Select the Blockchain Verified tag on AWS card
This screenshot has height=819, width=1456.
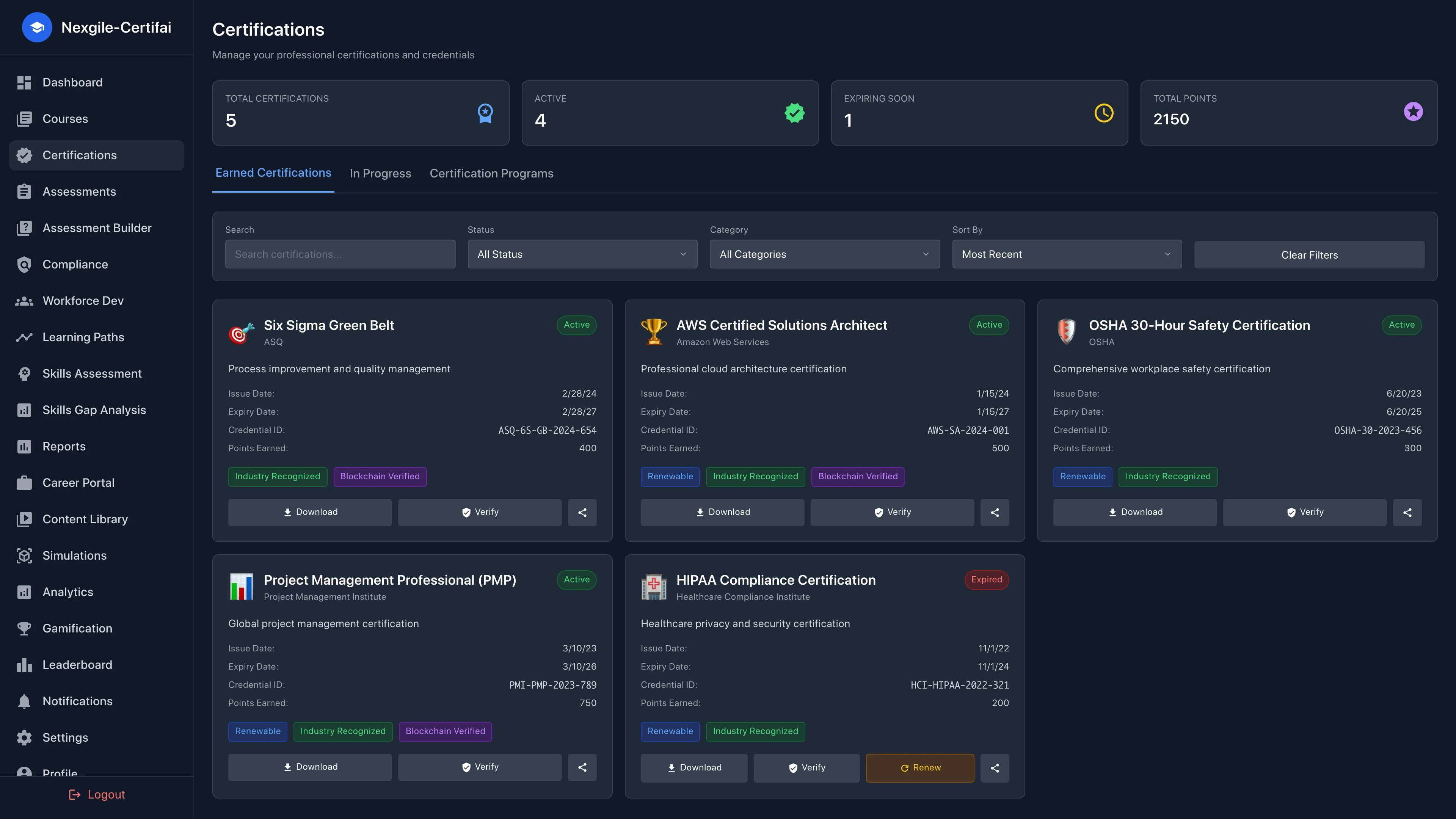point(857,477)
